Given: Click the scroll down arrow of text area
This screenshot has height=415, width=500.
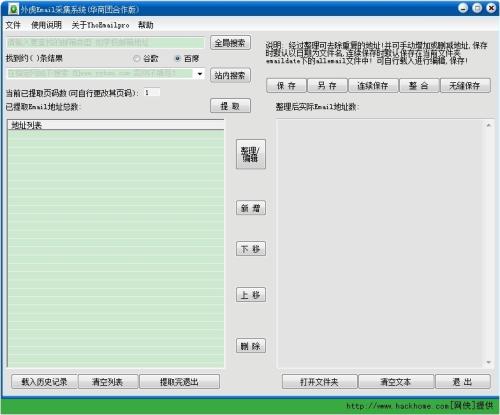Looking at the screenshot, I should point(488,362).
